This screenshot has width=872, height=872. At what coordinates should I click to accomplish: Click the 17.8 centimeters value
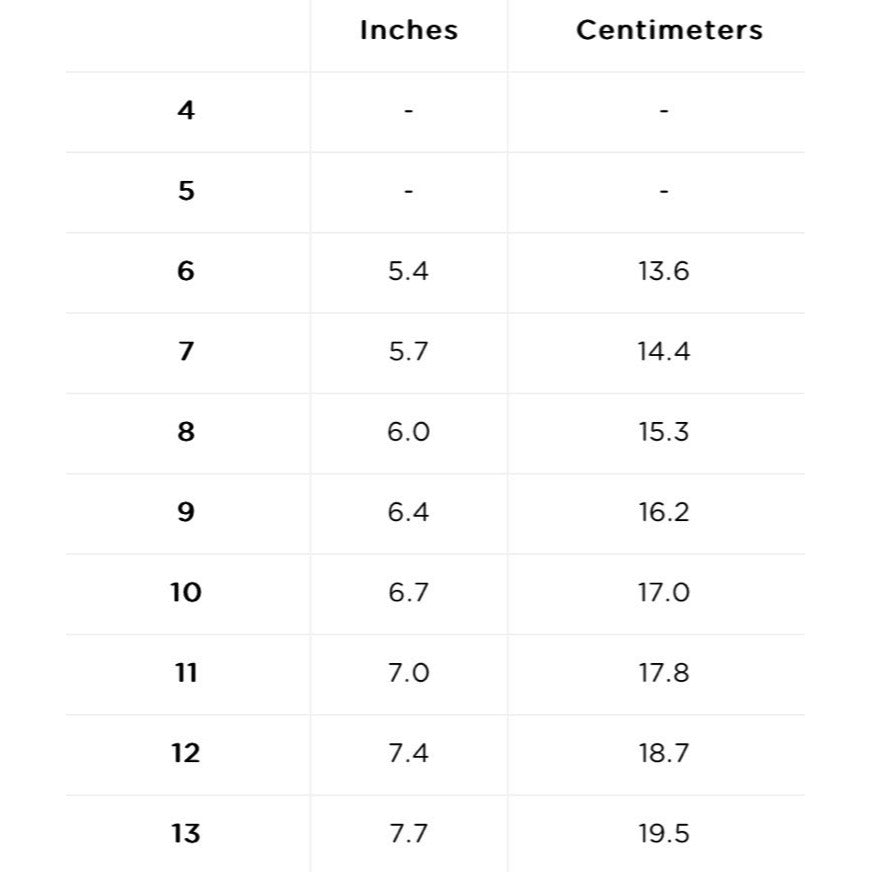click(x=664, y=673)
